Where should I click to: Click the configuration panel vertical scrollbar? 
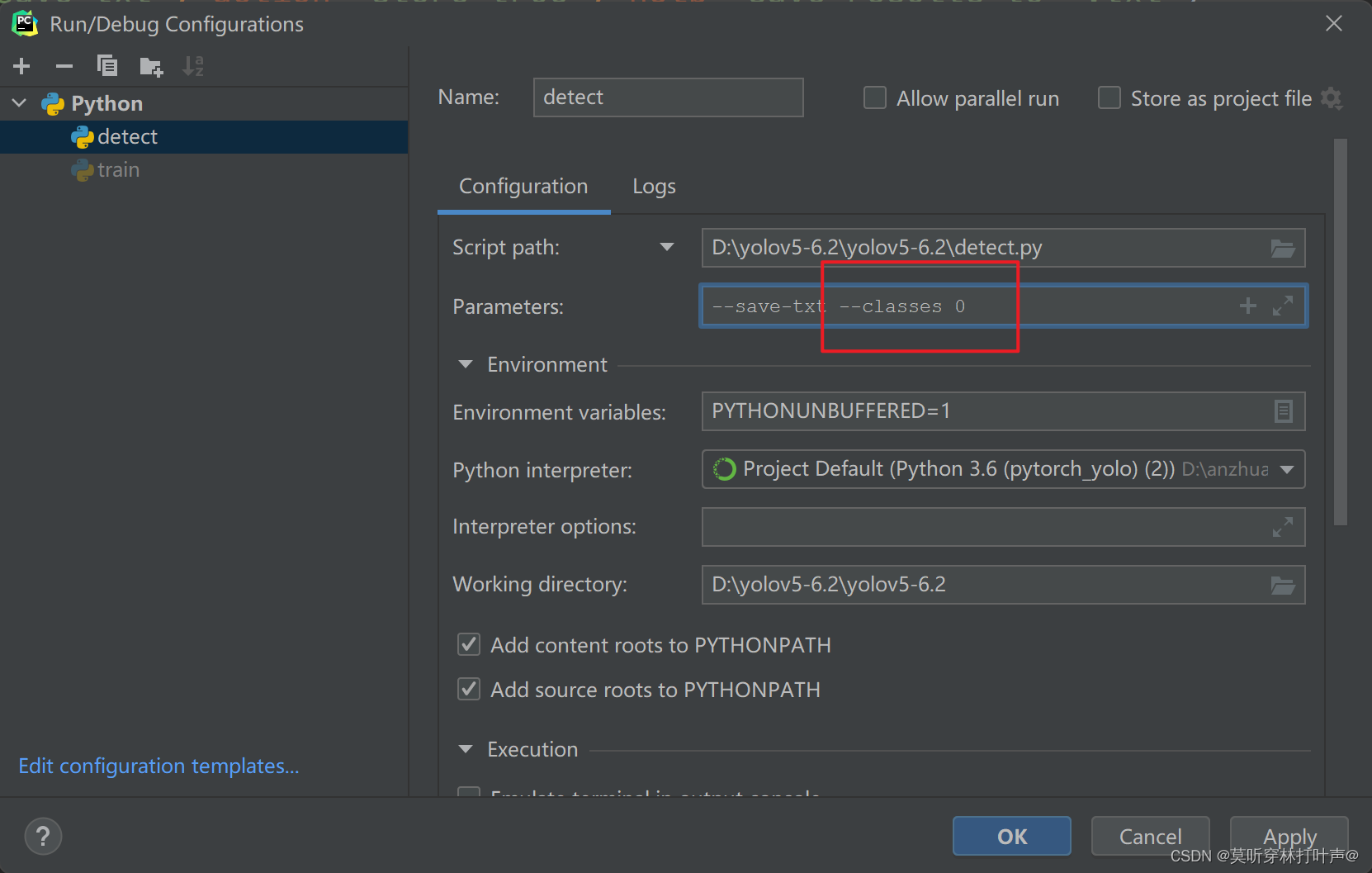[1341, 332]
